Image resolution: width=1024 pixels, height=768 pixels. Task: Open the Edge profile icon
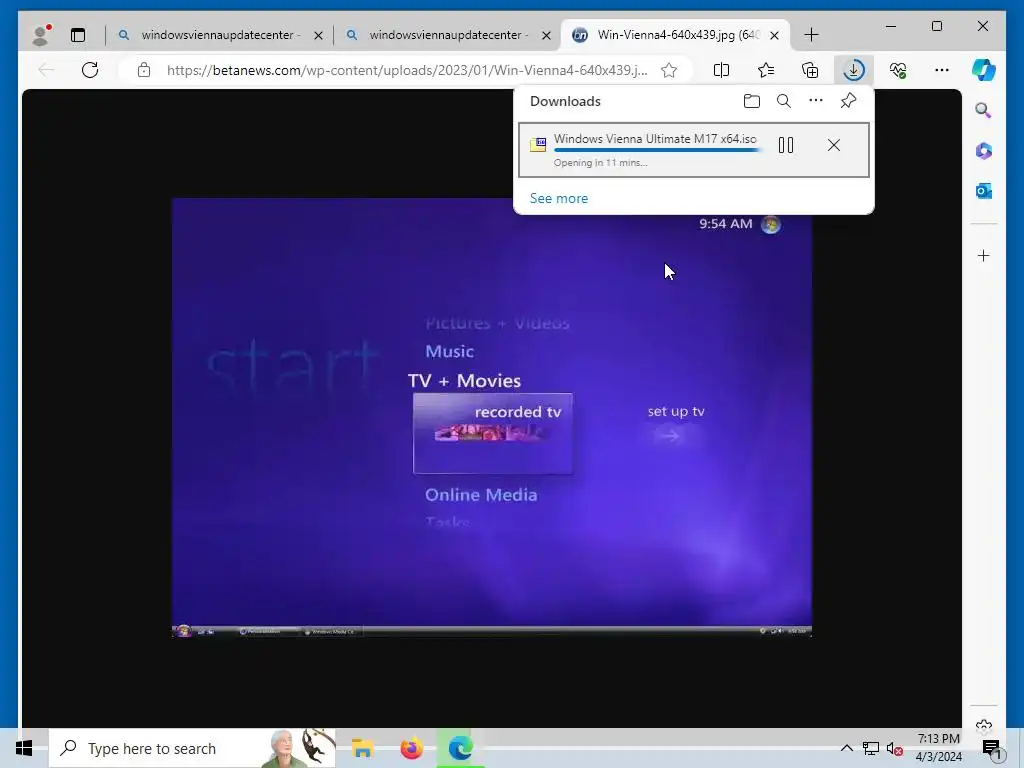tap(41, 35)
